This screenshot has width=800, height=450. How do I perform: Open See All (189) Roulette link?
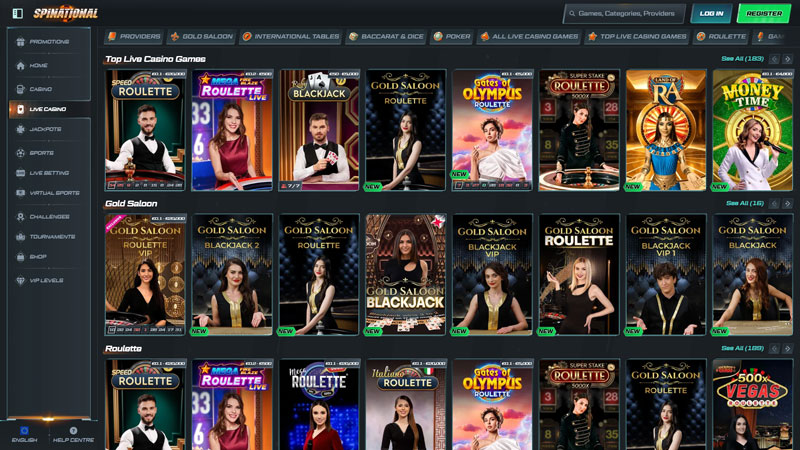(742, 348)
